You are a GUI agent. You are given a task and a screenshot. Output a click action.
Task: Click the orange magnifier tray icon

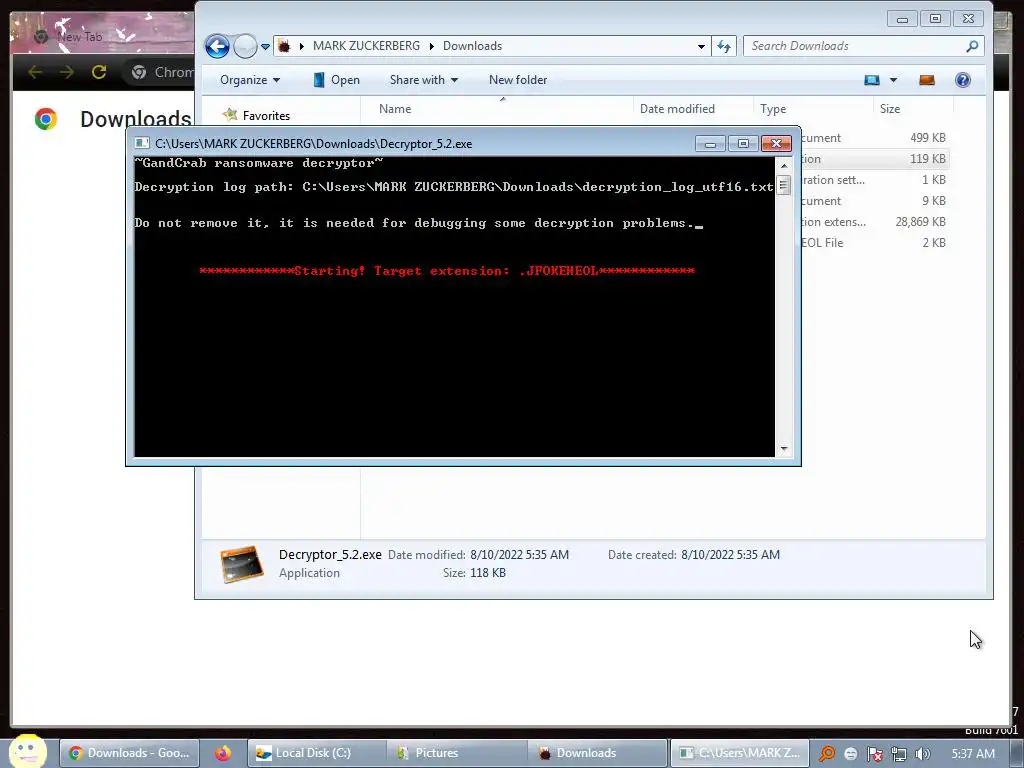pos(827,754)
